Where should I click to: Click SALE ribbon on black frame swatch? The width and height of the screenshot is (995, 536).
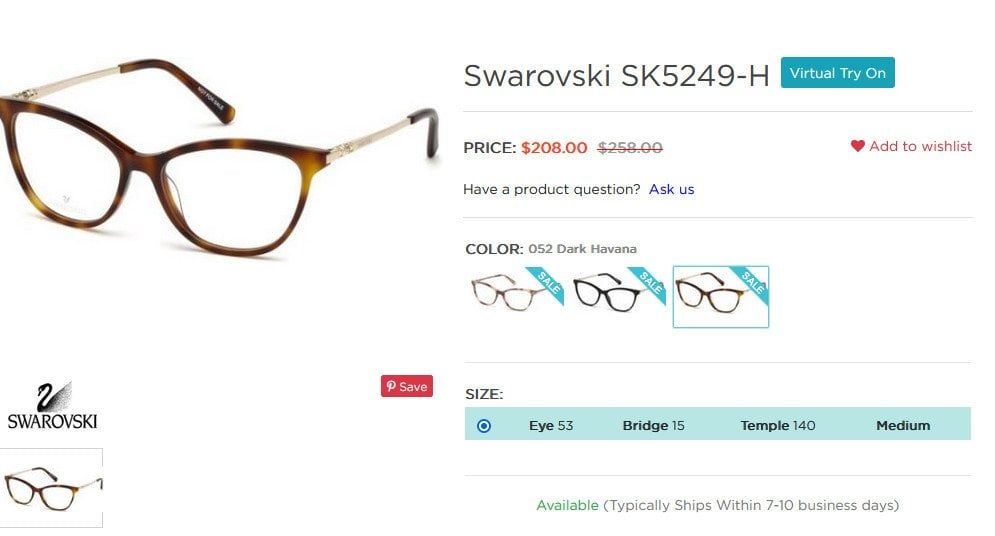(x=650, y=283)
